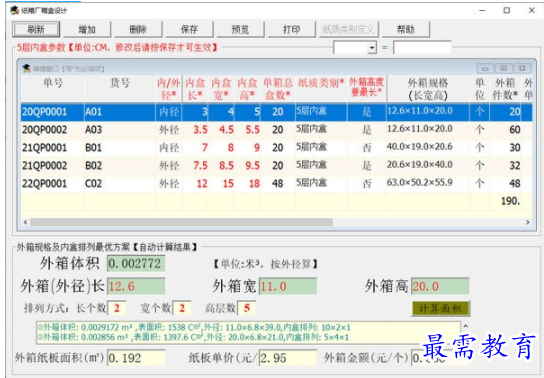Screen dimensions: 544x378
Task: Click the 宽个数 field
Action: 182,308
